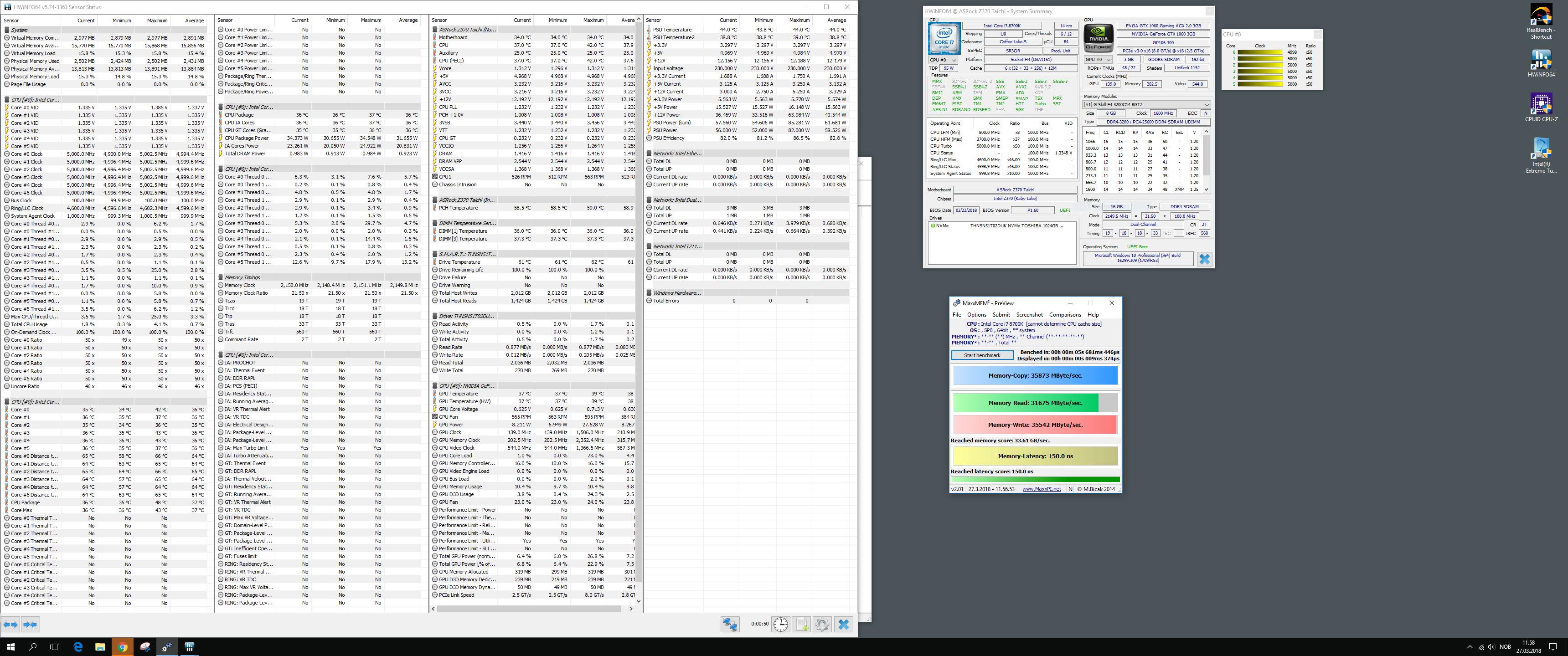Select the Drive Remaining Life row

click(x=534, y=270)
